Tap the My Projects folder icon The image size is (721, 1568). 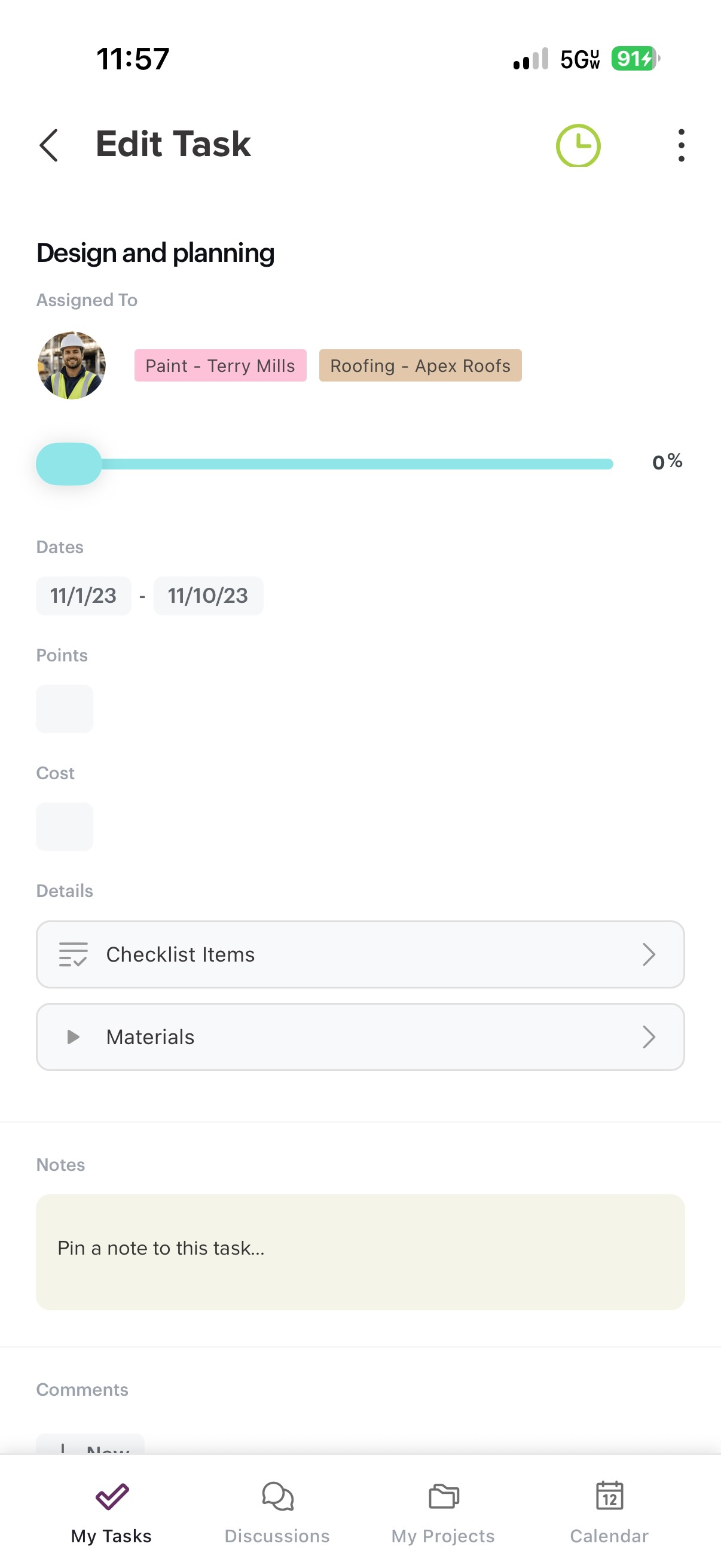tap(444, 1496)
